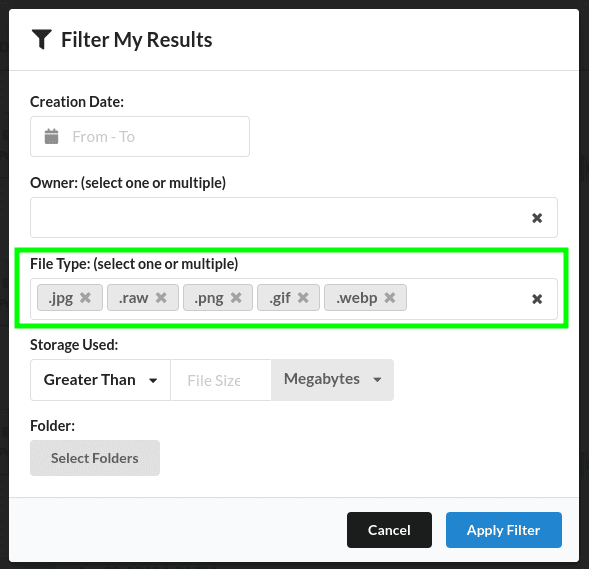Clear the Owner field selection
Screen dimensions: 589x569
pos(537,218)
